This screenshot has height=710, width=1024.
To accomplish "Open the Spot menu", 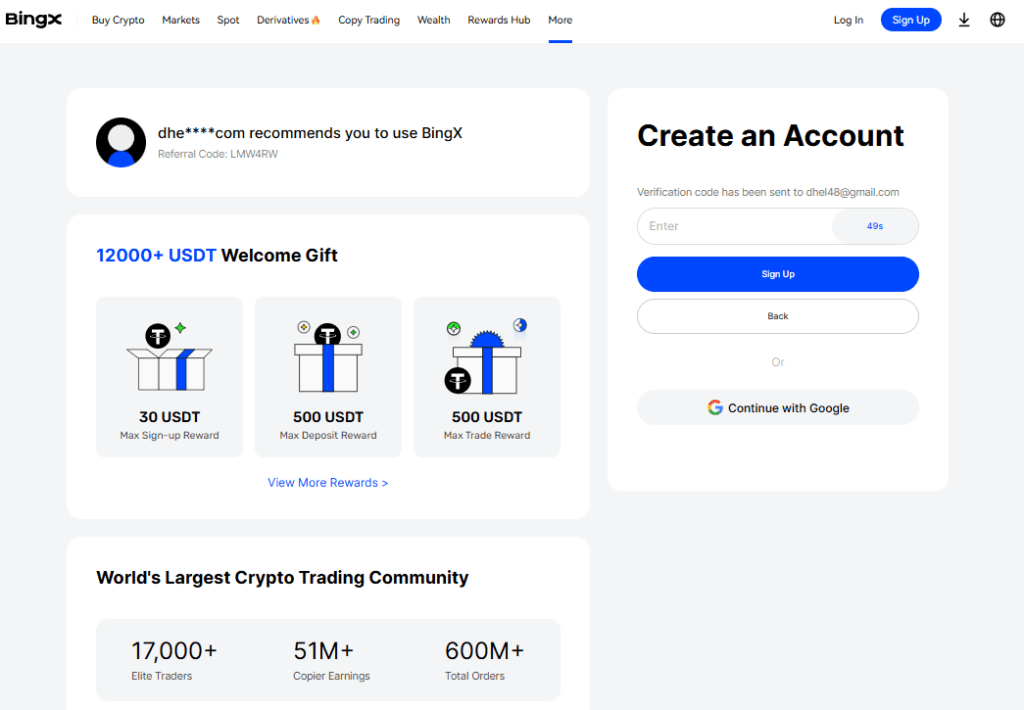I will [228, 20].
